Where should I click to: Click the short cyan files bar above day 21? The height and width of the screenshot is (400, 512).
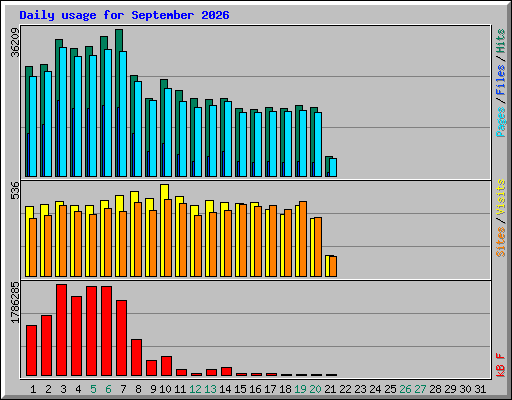[333, 167]
